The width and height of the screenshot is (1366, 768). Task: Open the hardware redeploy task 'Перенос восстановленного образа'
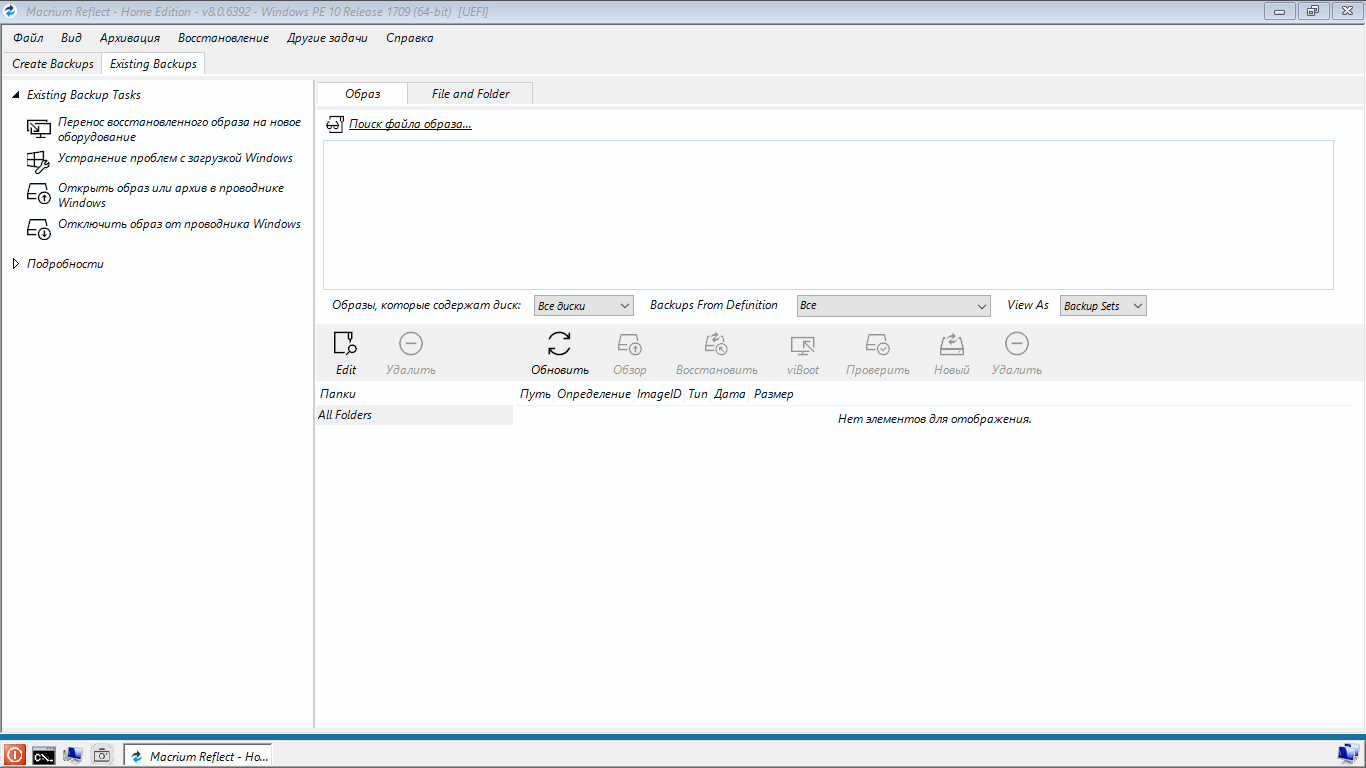[x=179, y=129]
